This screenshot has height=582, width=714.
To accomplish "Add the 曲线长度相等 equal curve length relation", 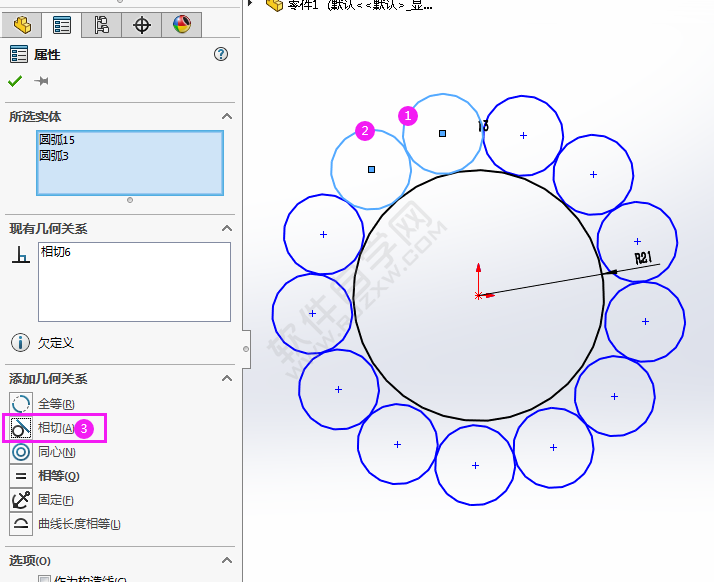I will pyautogui.click(x=78, y=524).
